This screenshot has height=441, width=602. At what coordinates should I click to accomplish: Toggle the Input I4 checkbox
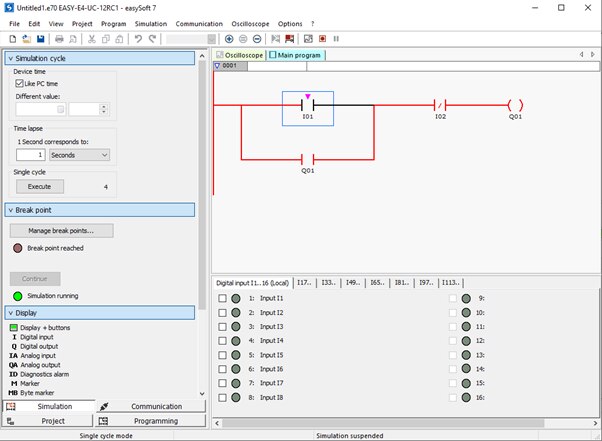(222, 341)
